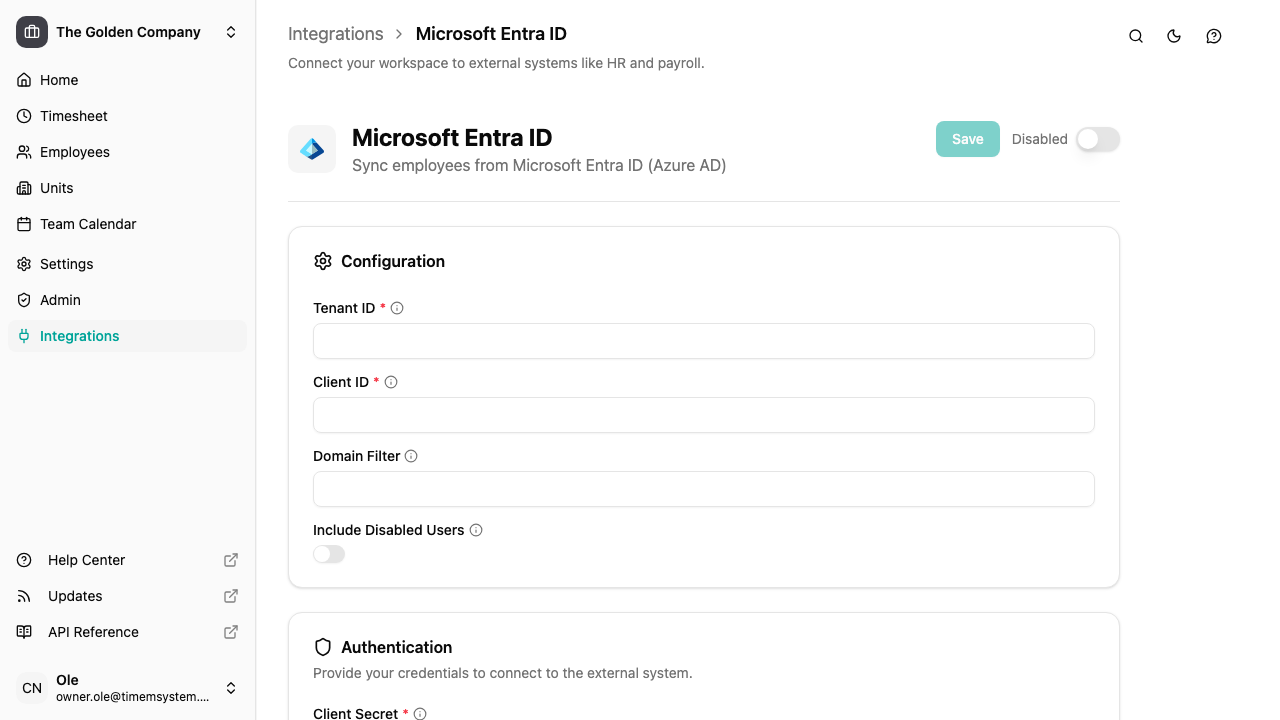Image resolution: width=1280 pixels, height=720 pixels.
Task: Toggle dark mode using the moon icon
Action: pyautogui.click(x=1174, y=36)
